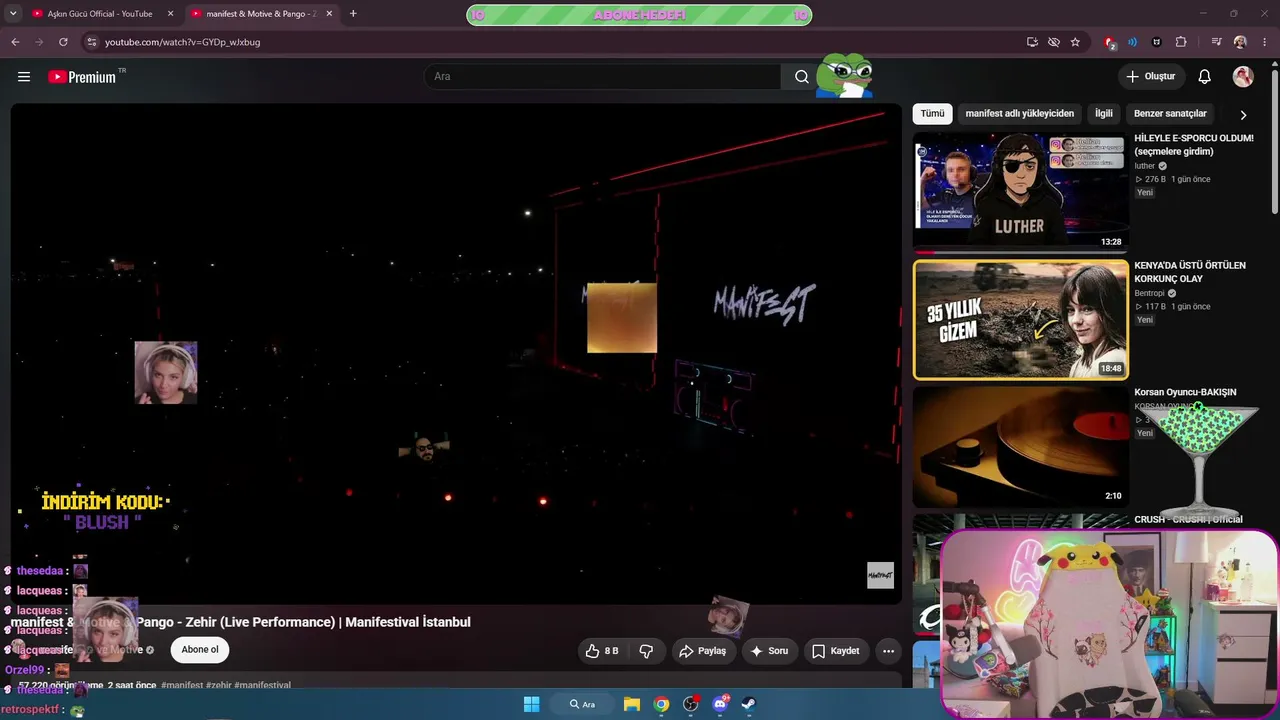Open Windows Start menu
The image size is (1280, 720).
(531, 704)
